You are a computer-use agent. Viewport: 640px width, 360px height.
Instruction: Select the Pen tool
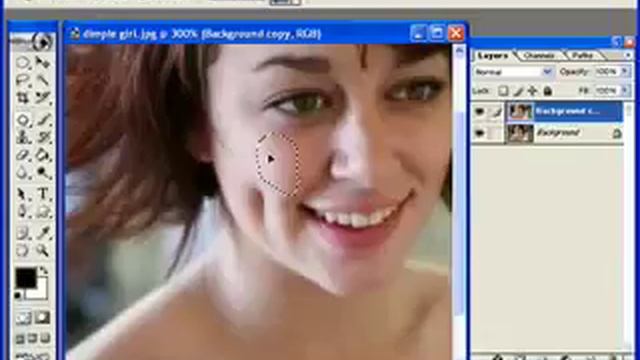[23, 211]
